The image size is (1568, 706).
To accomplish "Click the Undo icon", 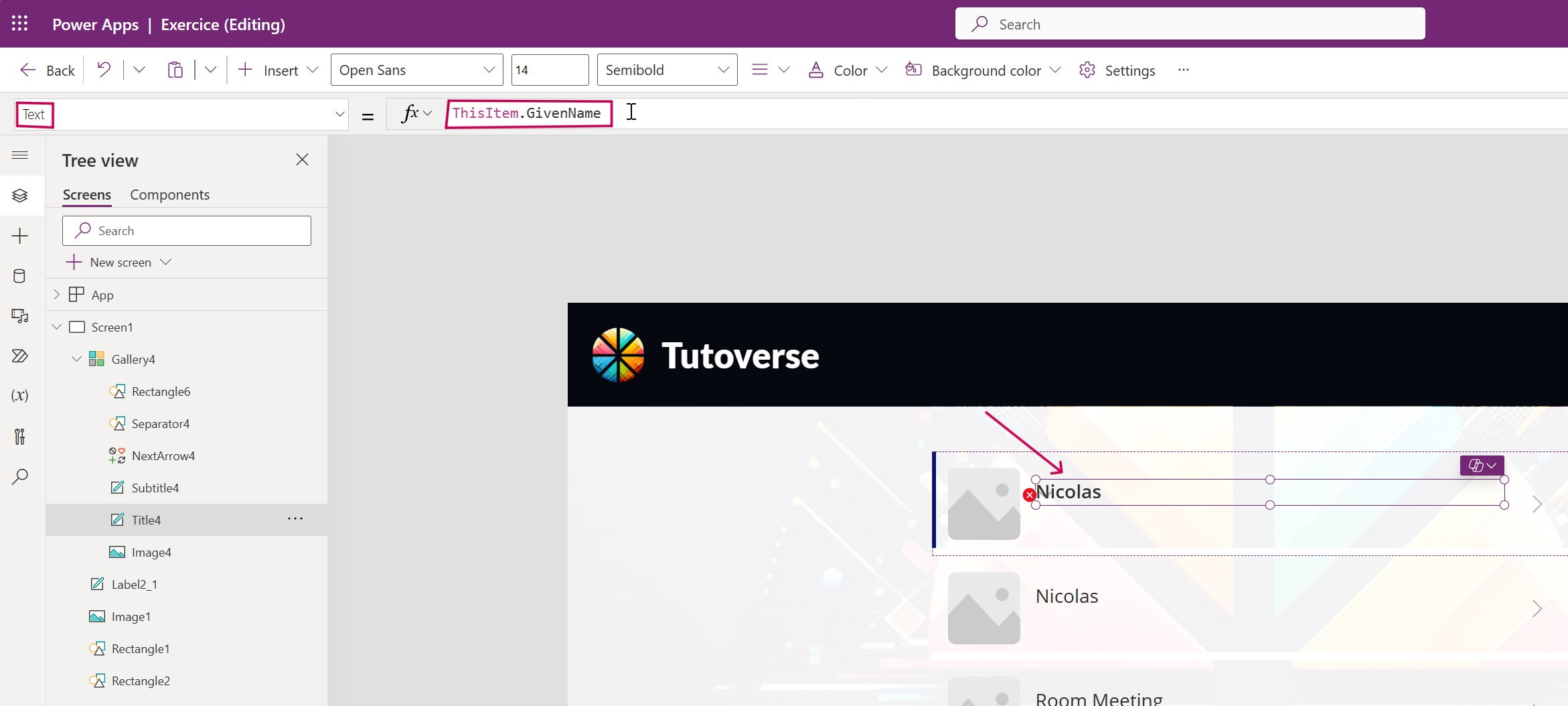I will [x=104, y=70].
